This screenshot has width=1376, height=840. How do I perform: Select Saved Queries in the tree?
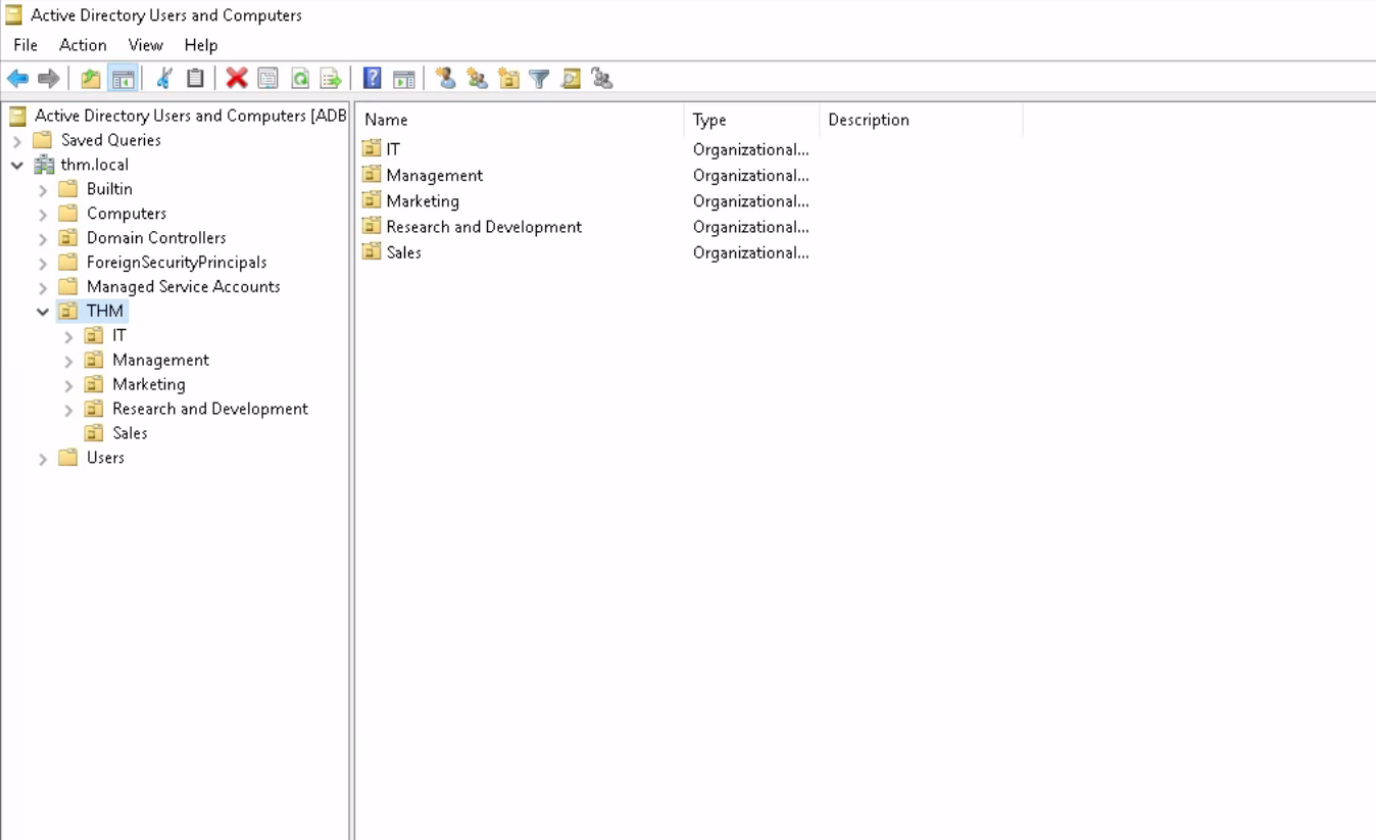(110, 140)
